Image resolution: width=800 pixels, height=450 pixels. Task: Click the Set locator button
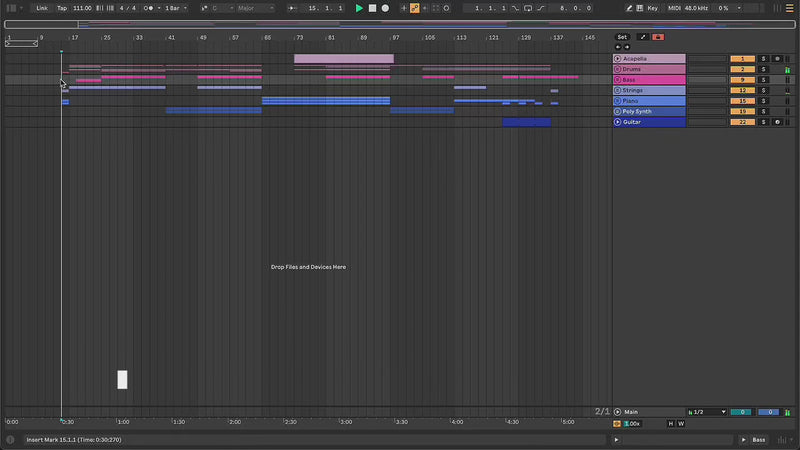click(622, 37)
